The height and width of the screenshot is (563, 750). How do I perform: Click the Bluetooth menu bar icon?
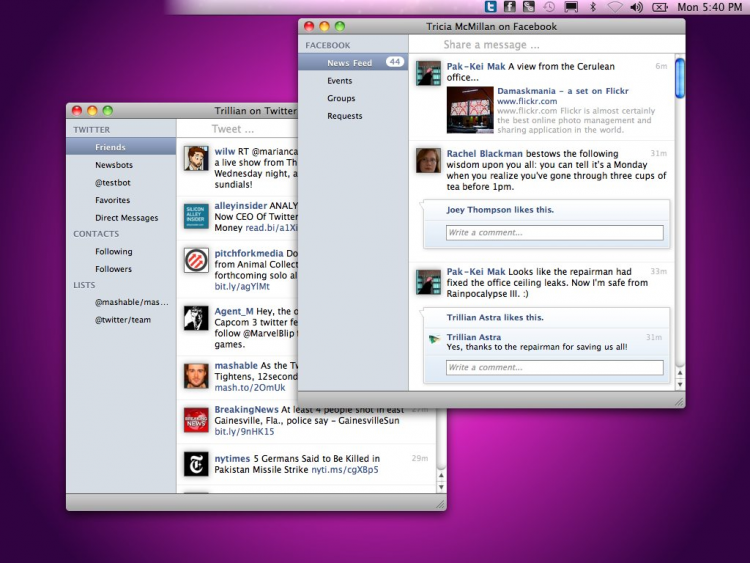click(593, 7)
